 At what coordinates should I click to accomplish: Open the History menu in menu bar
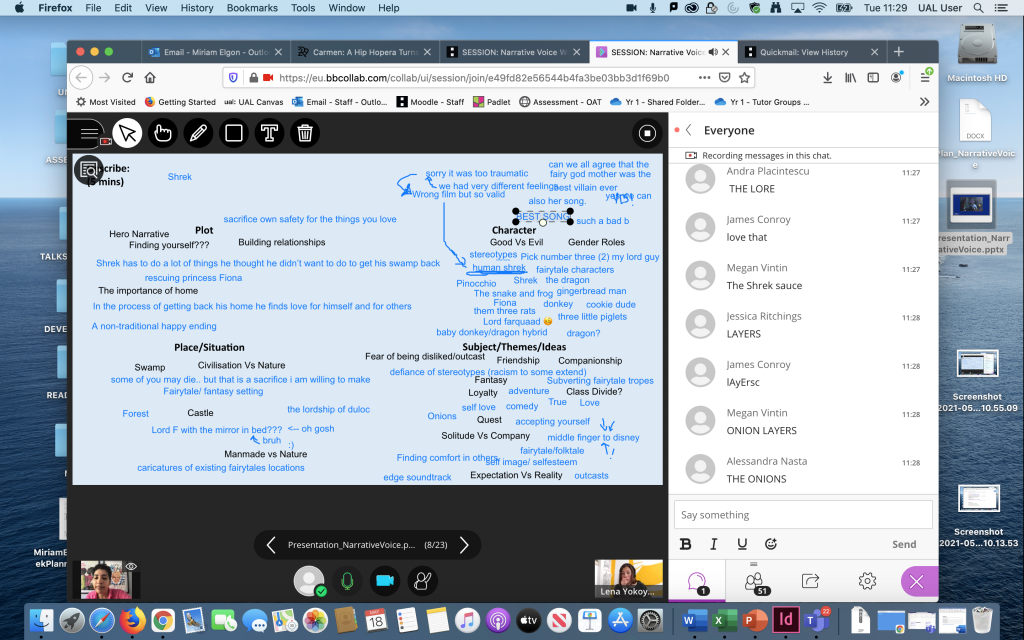click(197, 8)
